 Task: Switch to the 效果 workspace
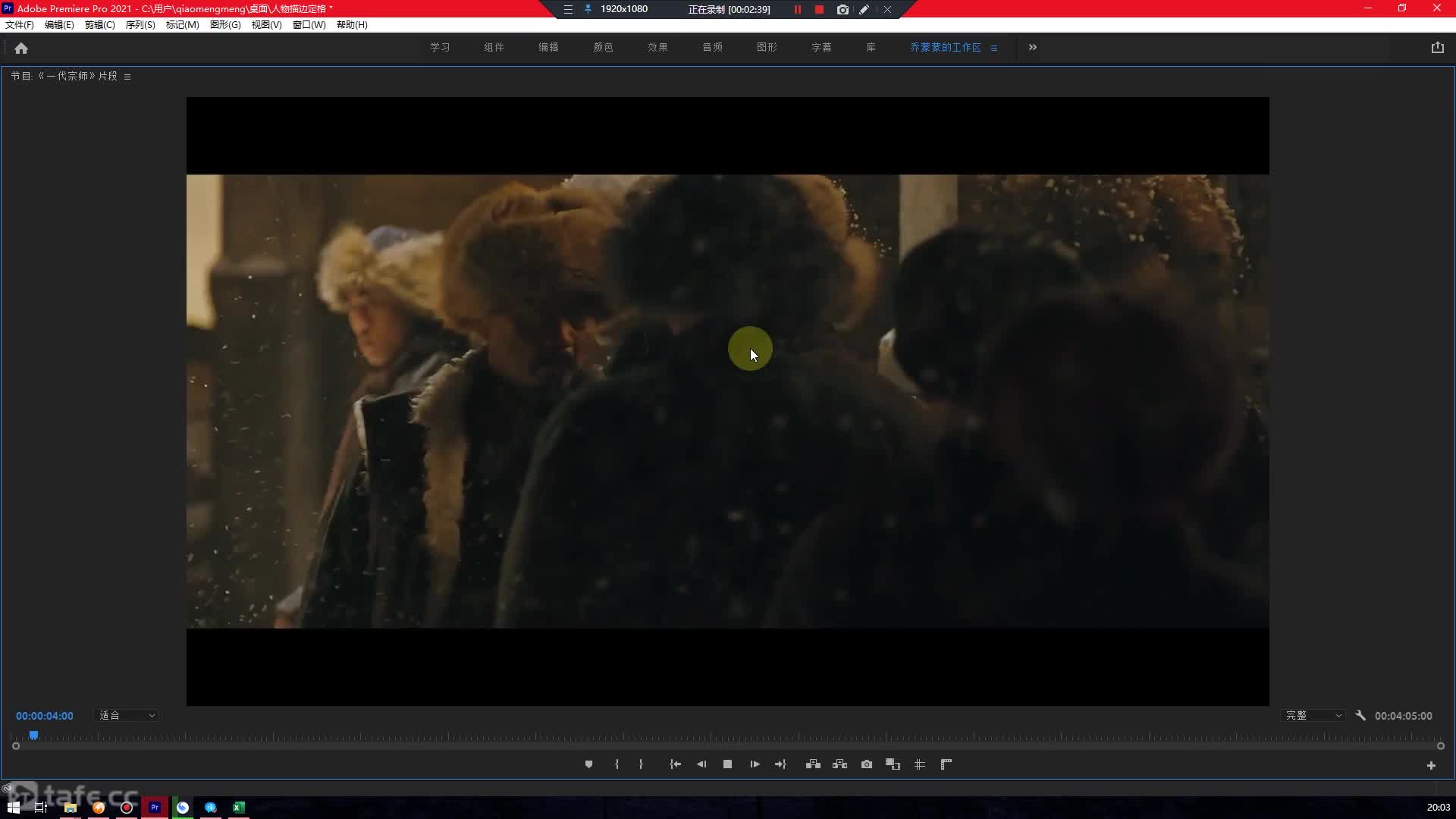point(658,47)
